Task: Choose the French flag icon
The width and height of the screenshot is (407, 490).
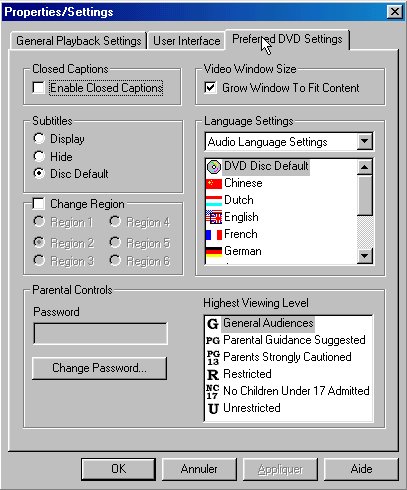Action: tap(214, 234)
